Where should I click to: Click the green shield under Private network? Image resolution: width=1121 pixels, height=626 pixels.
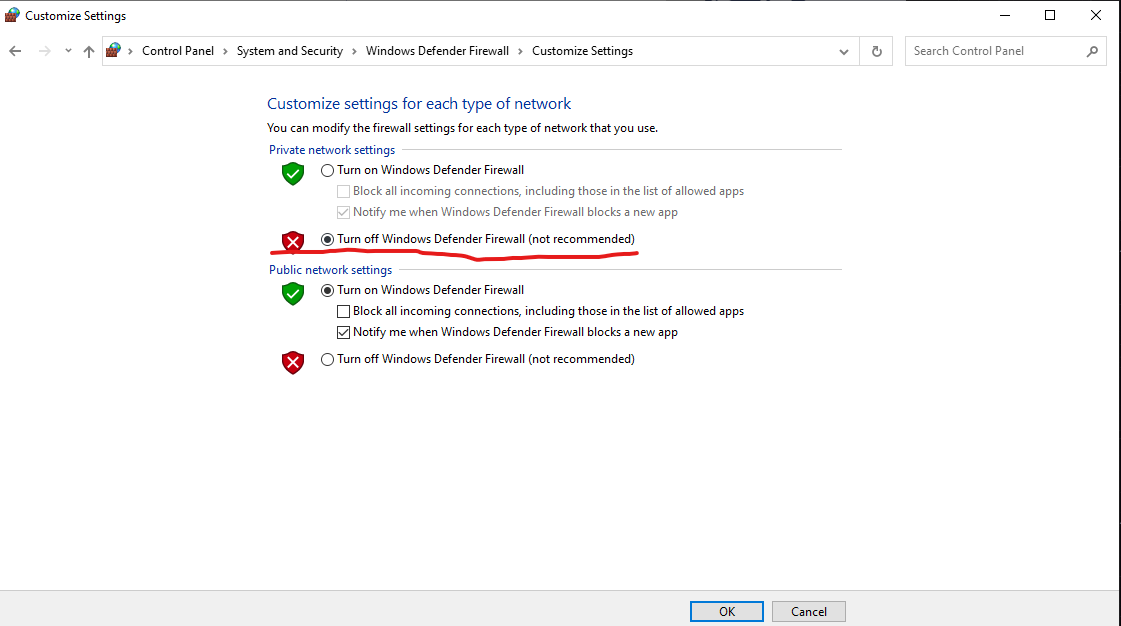coord(293,174)
